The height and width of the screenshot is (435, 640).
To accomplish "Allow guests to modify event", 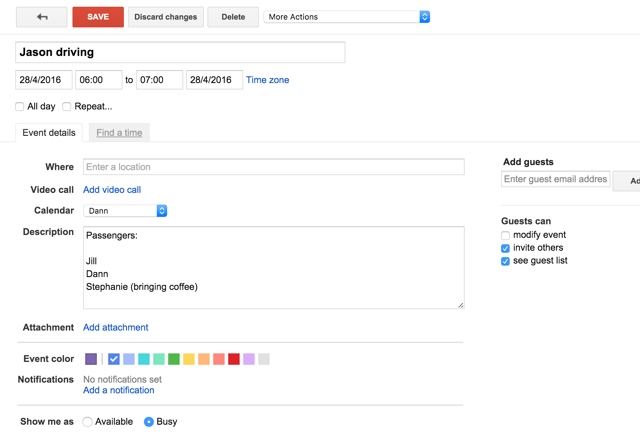I will click(506, 236).
